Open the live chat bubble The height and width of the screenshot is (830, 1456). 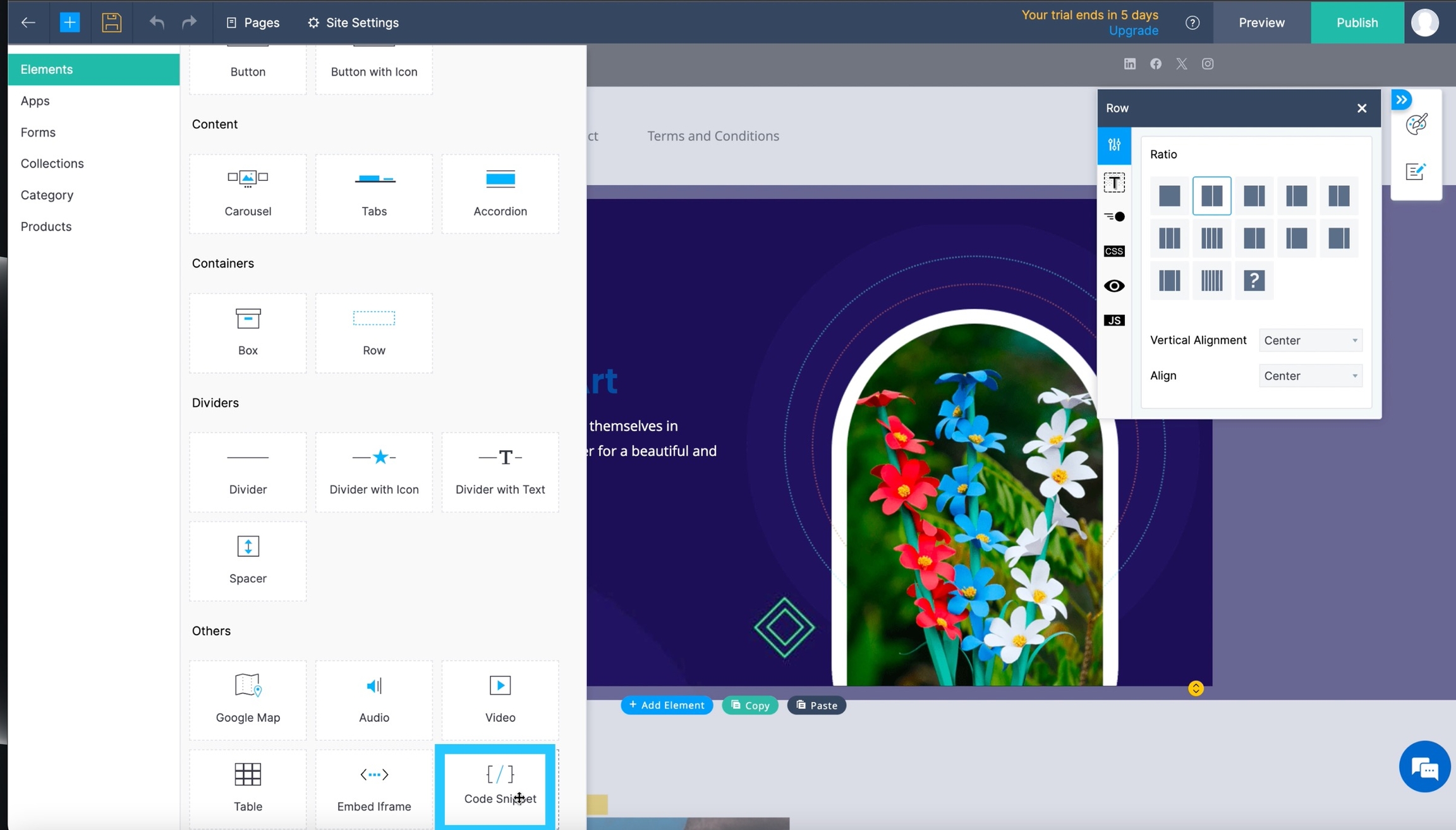[x=1424, y=767]
